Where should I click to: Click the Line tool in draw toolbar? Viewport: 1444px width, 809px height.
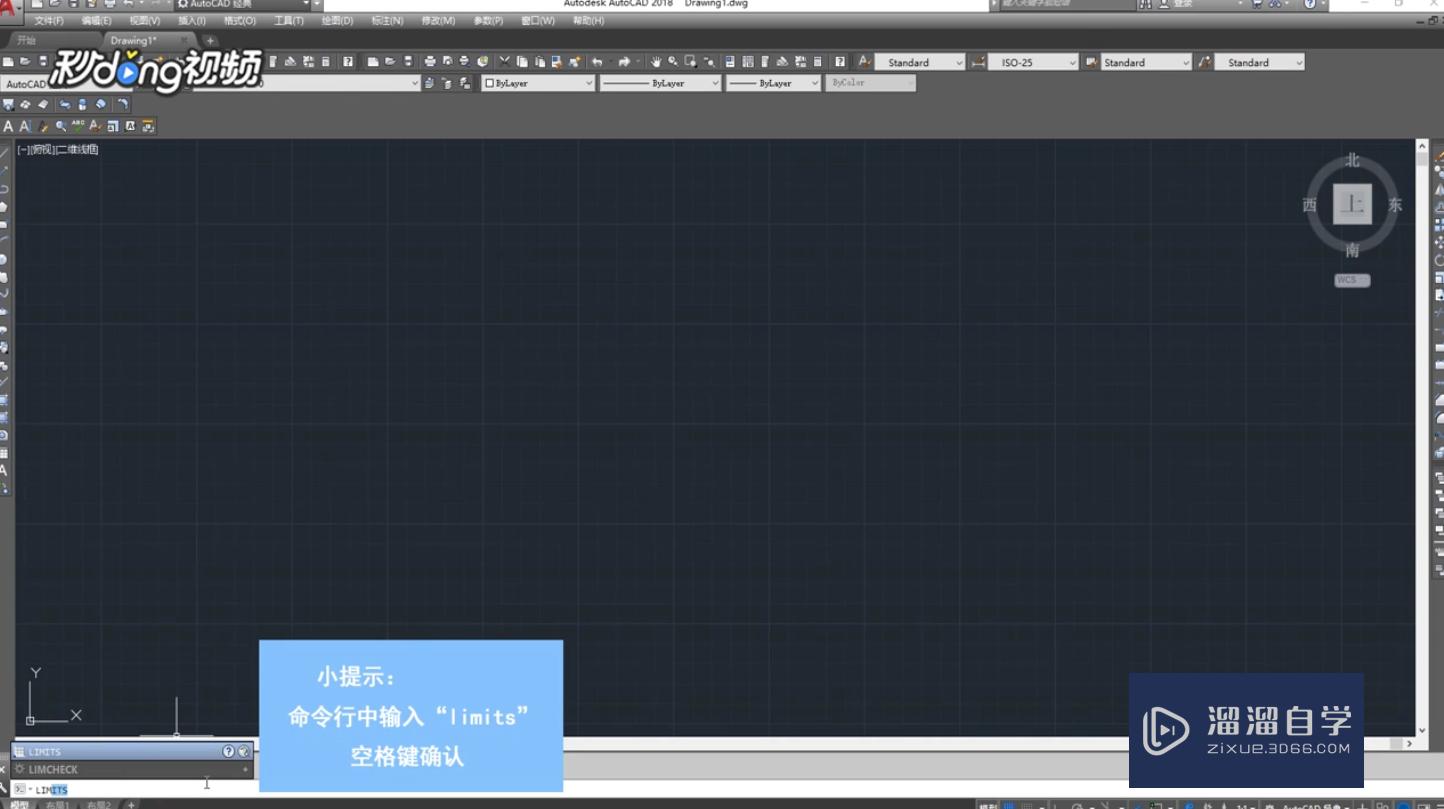click(5, 151)
